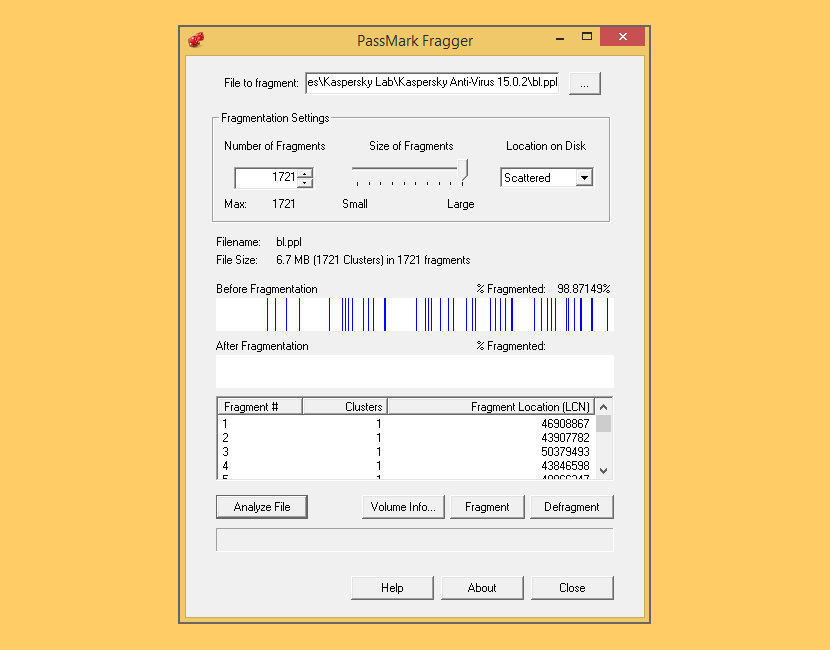Viewport: 830px width, 650px height.
Task: Click the fragment list scrollbar thumb
Action: click(x=603, y=423)
